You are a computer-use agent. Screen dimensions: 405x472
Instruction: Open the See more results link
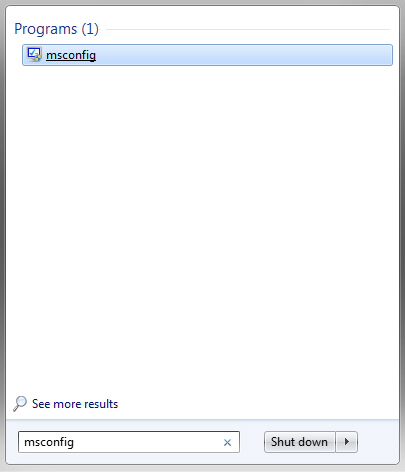tap(75, 404)
